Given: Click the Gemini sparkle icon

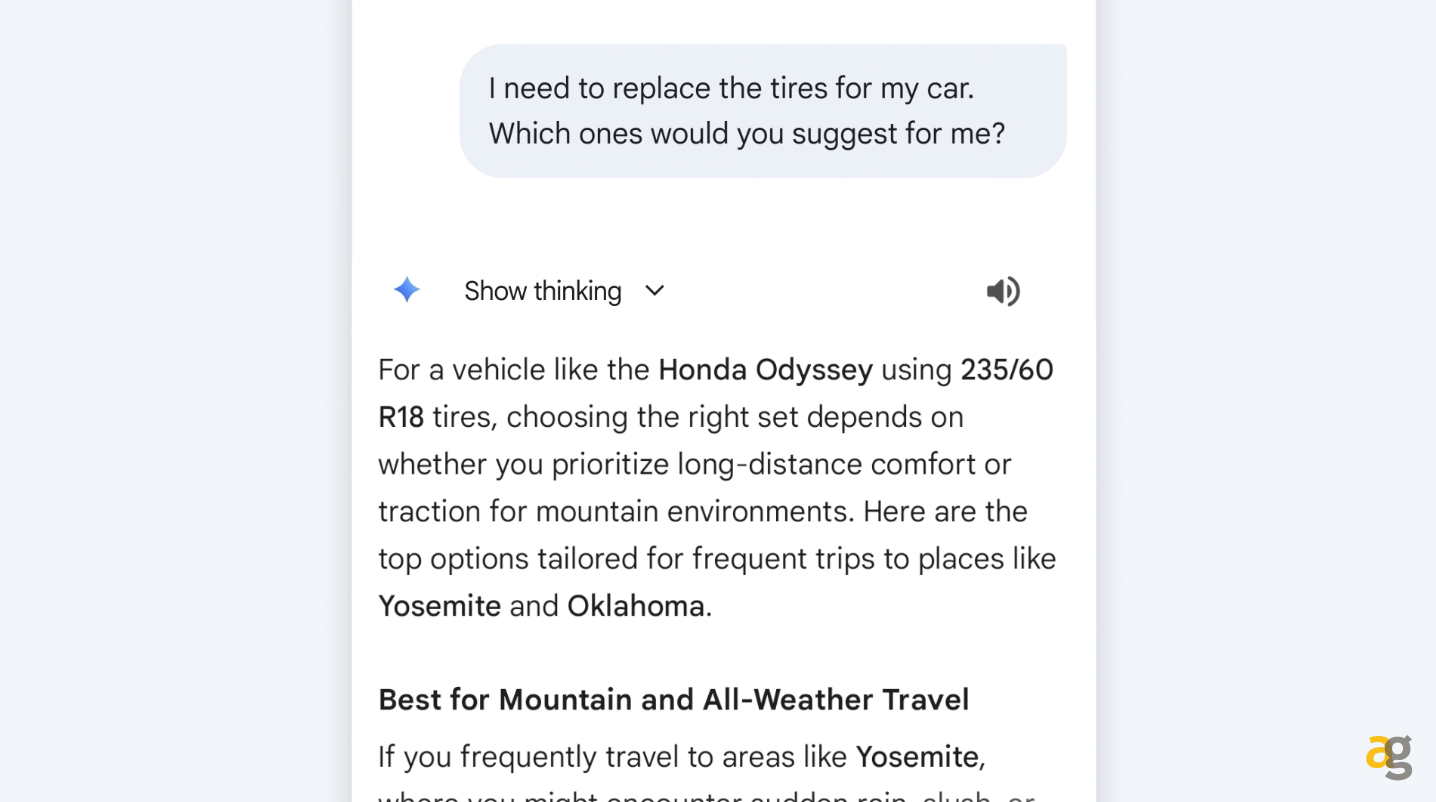Looking at the screenshot, I should tap(406, 290).
